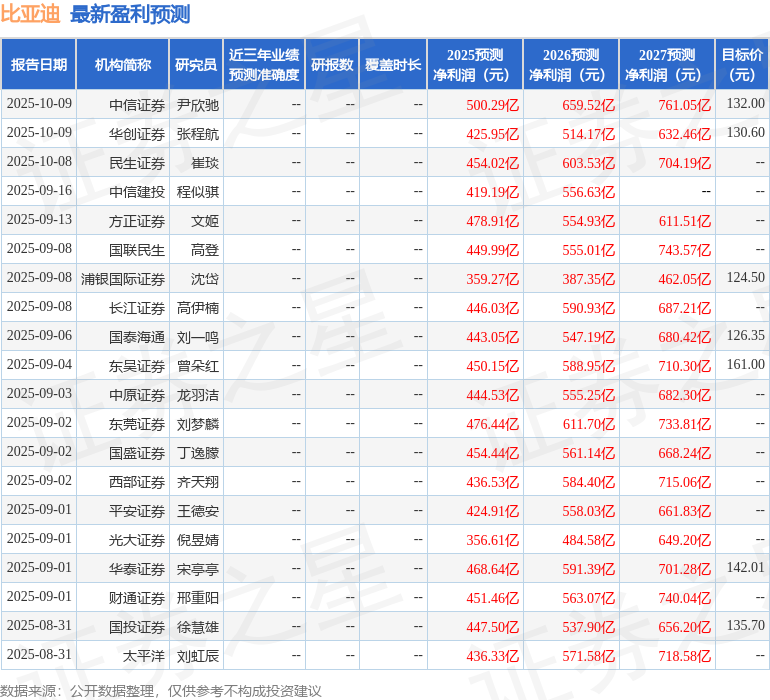770x700 pixels.
Task: Click the 研究员 column header
Action: 196,64
